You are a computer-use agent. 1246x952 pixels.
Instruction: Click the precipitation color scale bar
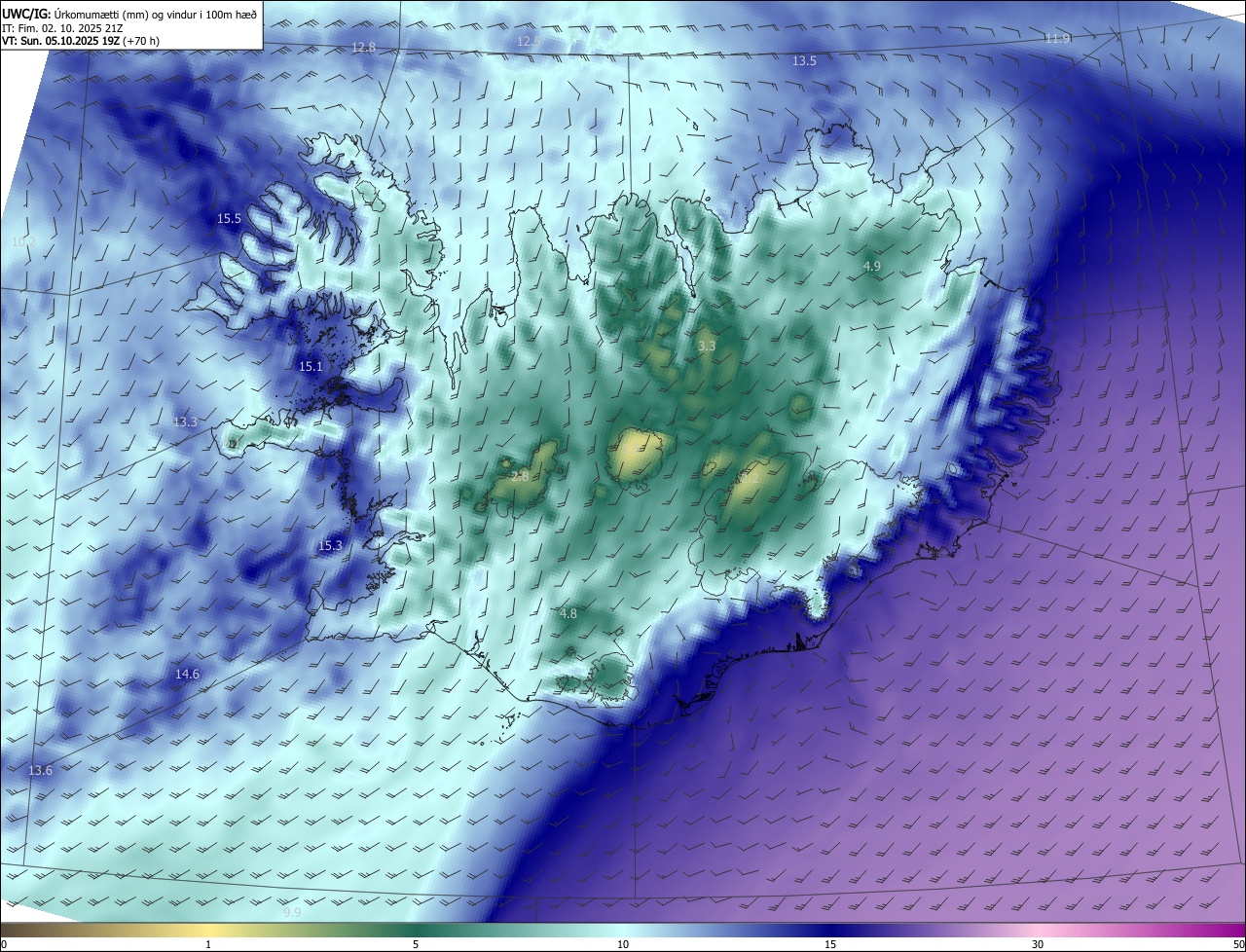click(623, 931)
